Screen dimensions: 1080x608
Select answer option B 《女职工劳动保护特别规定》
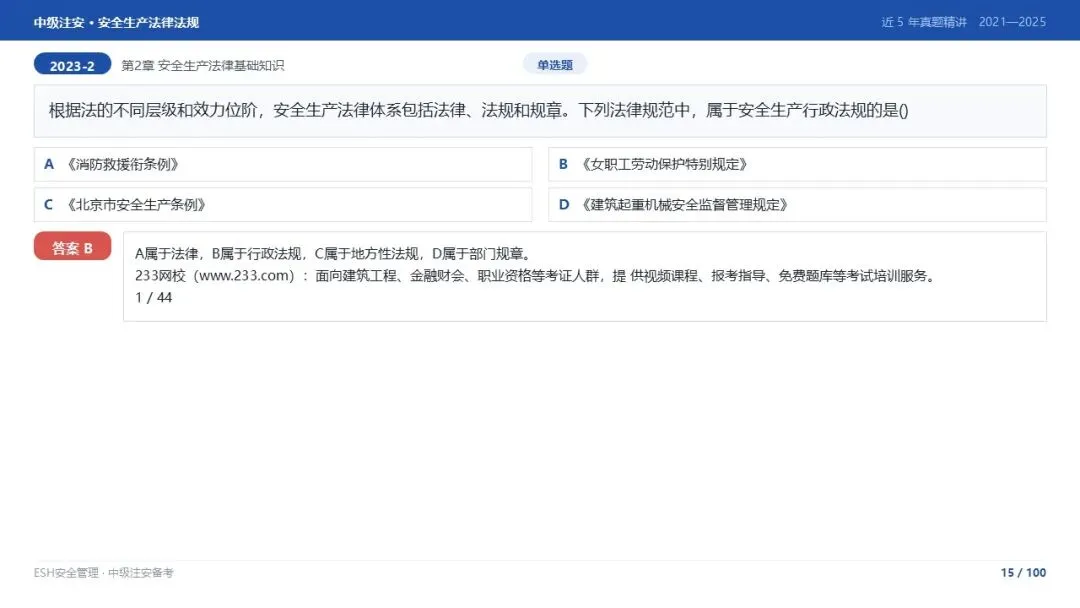point(797,165)
